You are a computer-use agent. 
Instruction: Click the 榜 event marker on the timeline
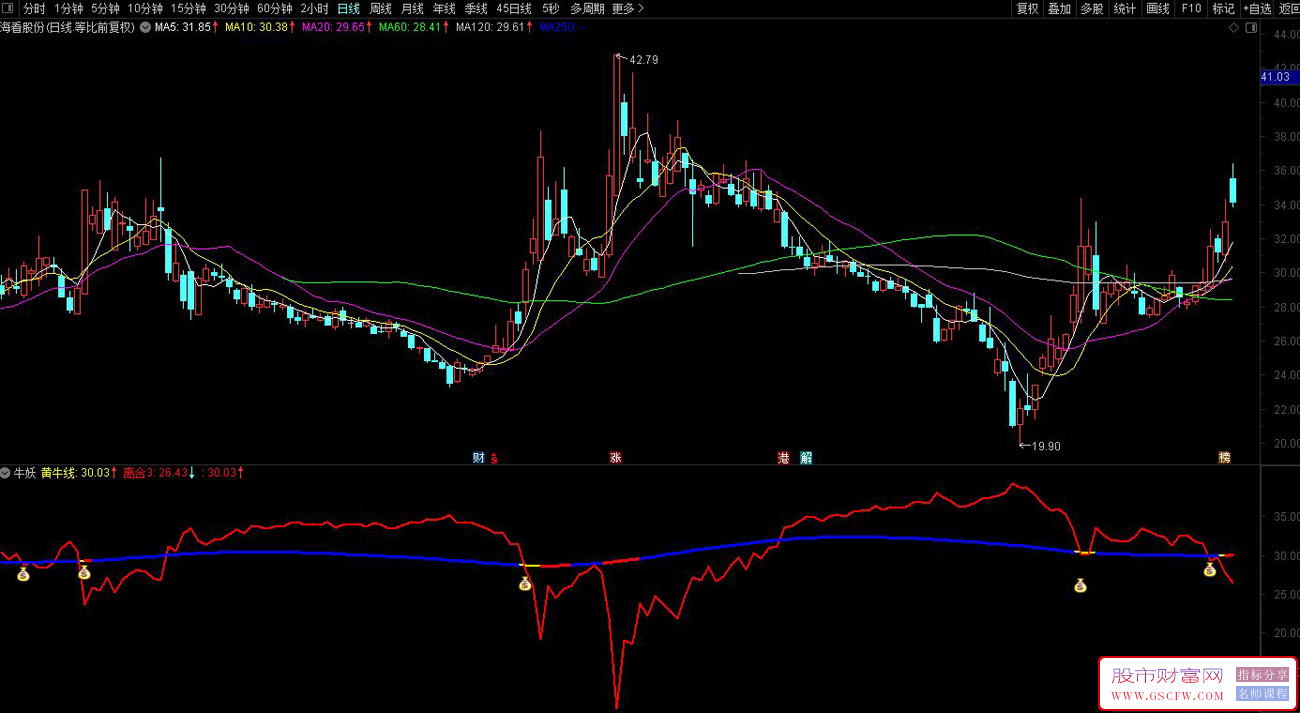click(x=1224, y=458)
